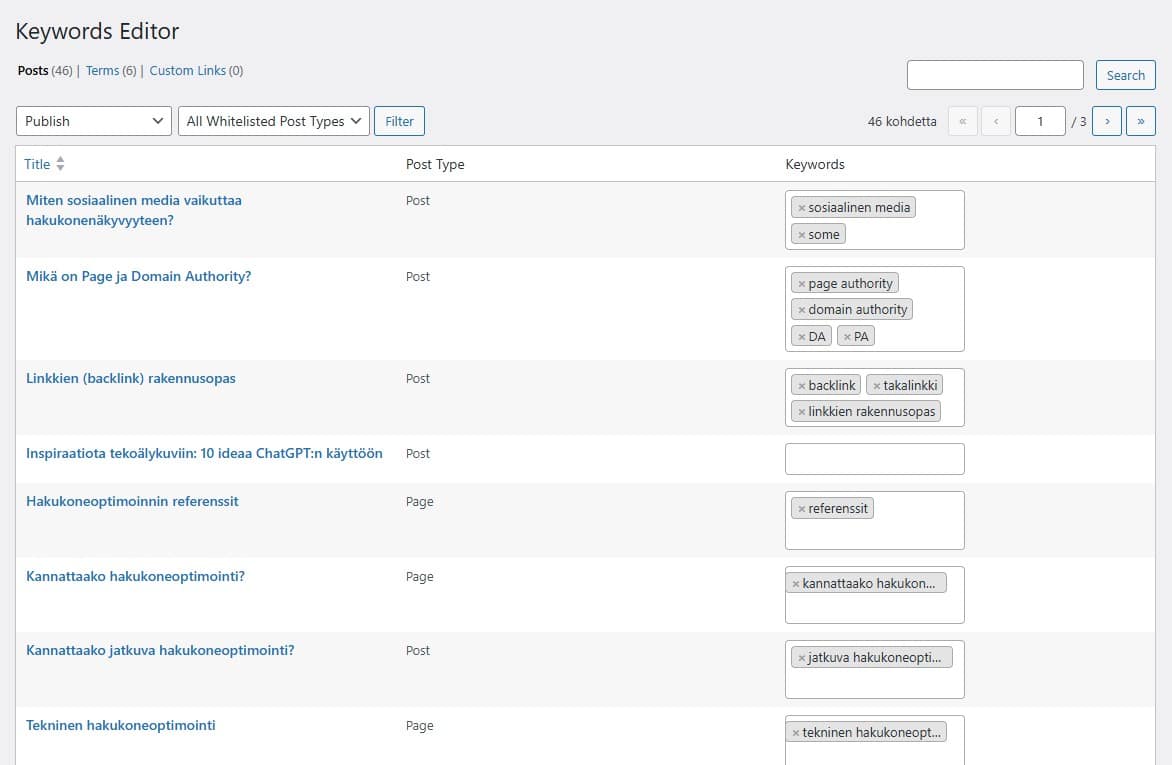Jump to the last page of results

tap(1141, 121)
